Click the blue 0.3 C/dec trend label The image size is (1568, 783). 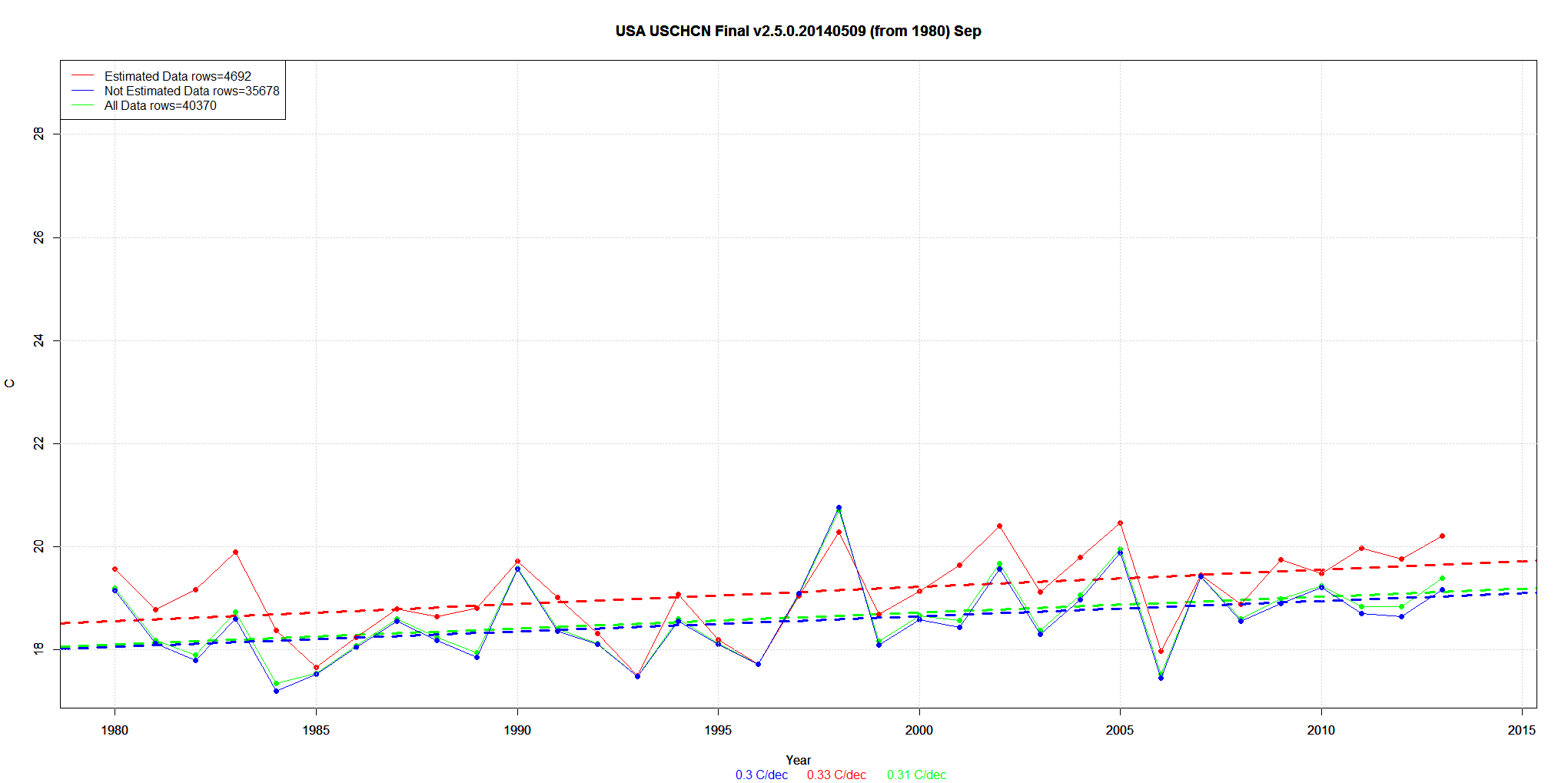tap(761, 775)
